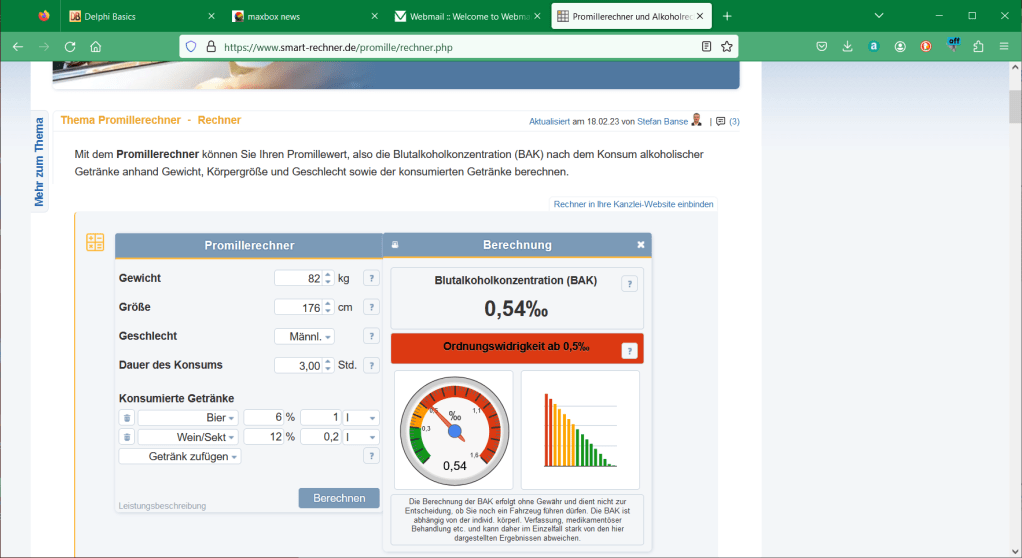Open the comments speech bubble icon
Image resolution: width=1022 pixels, height=558 pixels.
click(x=720, y=122)
